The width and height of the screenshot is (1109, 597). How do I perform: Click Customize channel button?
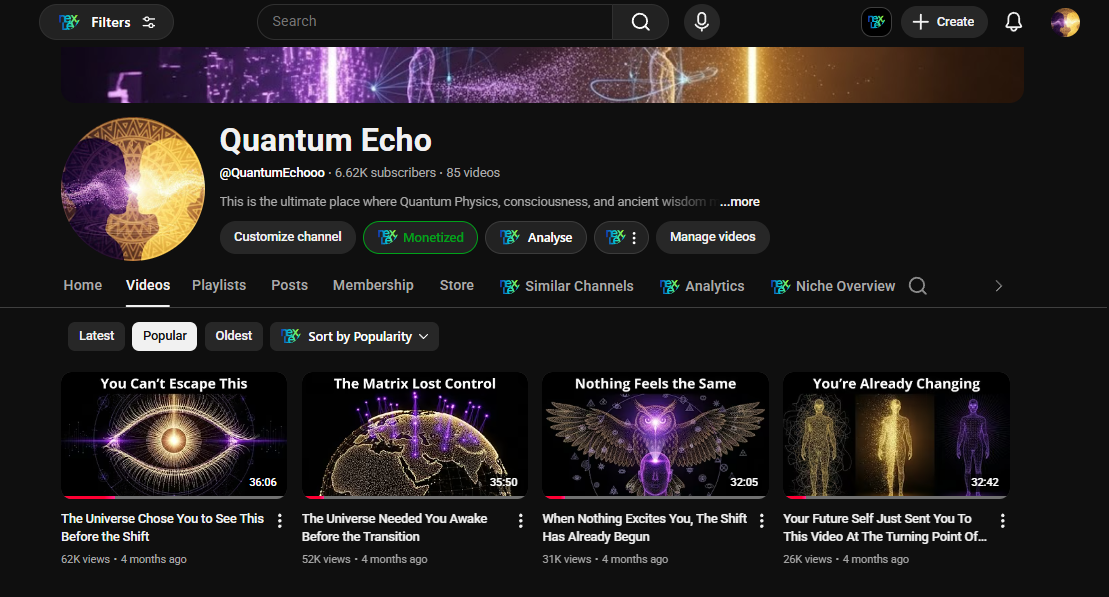tap(288, 237)
